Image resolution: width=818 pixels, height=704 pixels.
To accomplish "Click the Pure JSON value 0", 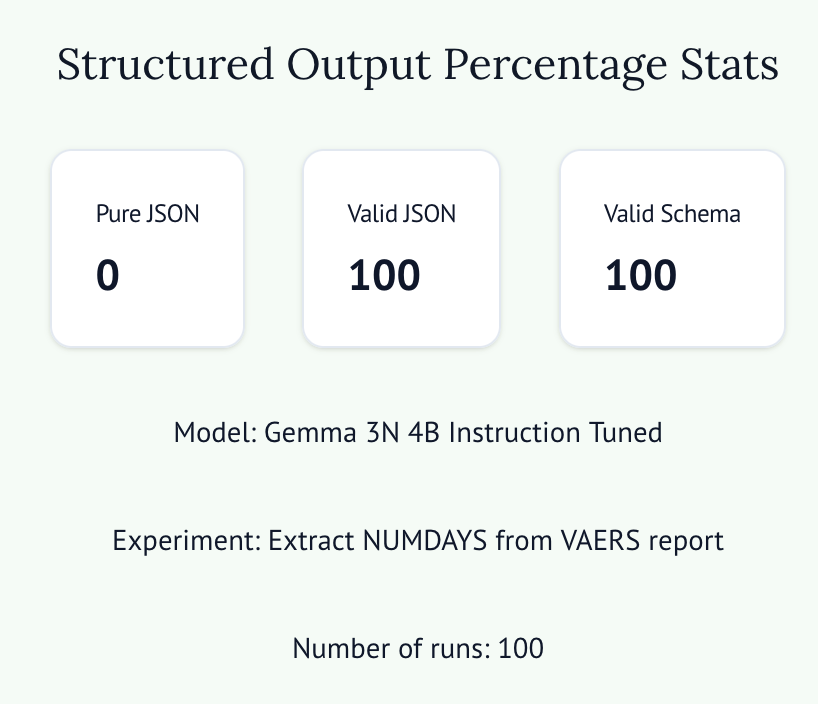I will tap(107, 275).
